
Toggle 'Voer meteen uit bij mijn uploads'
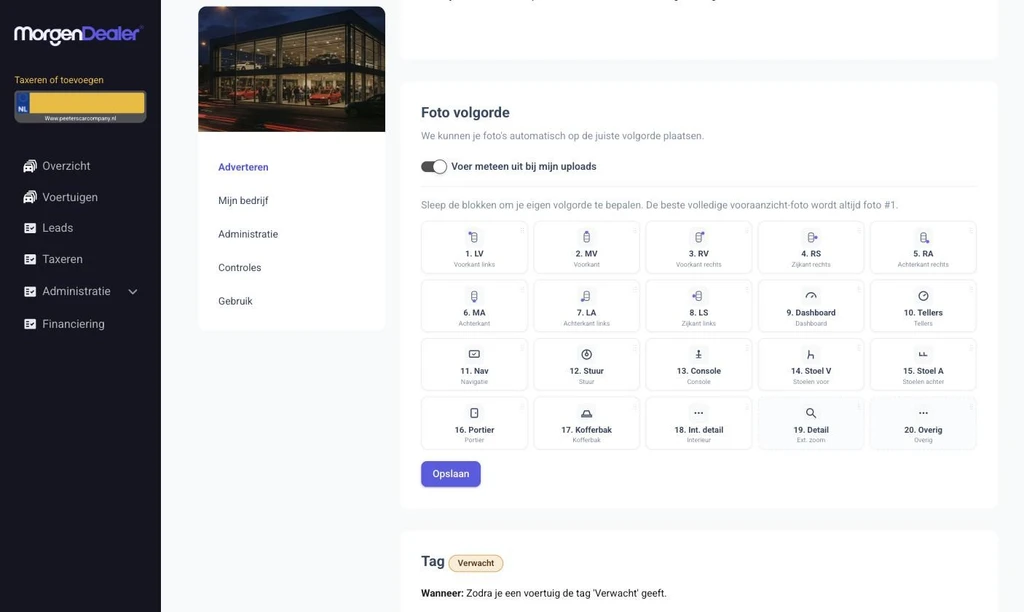pos(434,167)
